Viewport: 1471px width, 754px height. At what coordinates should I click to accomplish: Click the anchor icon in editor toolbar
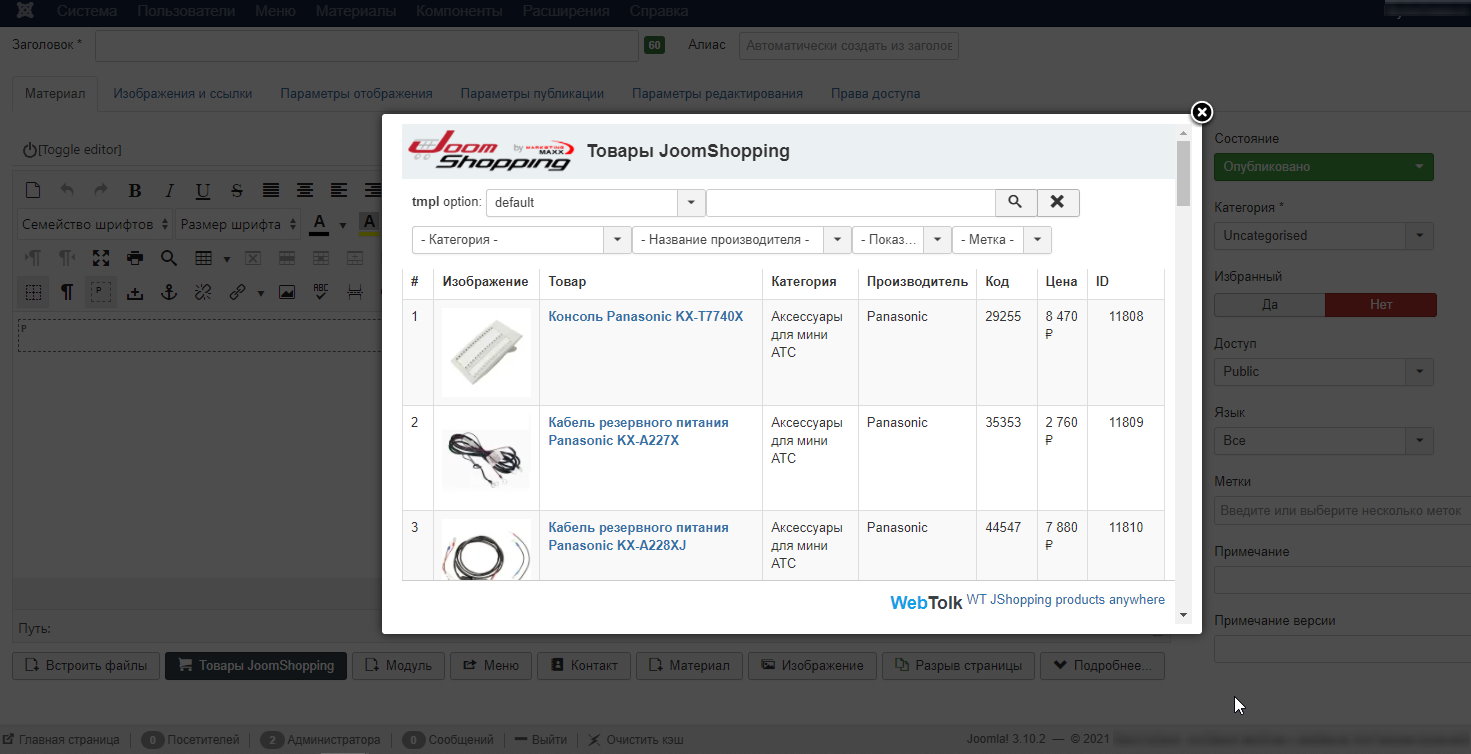(169, 292)
